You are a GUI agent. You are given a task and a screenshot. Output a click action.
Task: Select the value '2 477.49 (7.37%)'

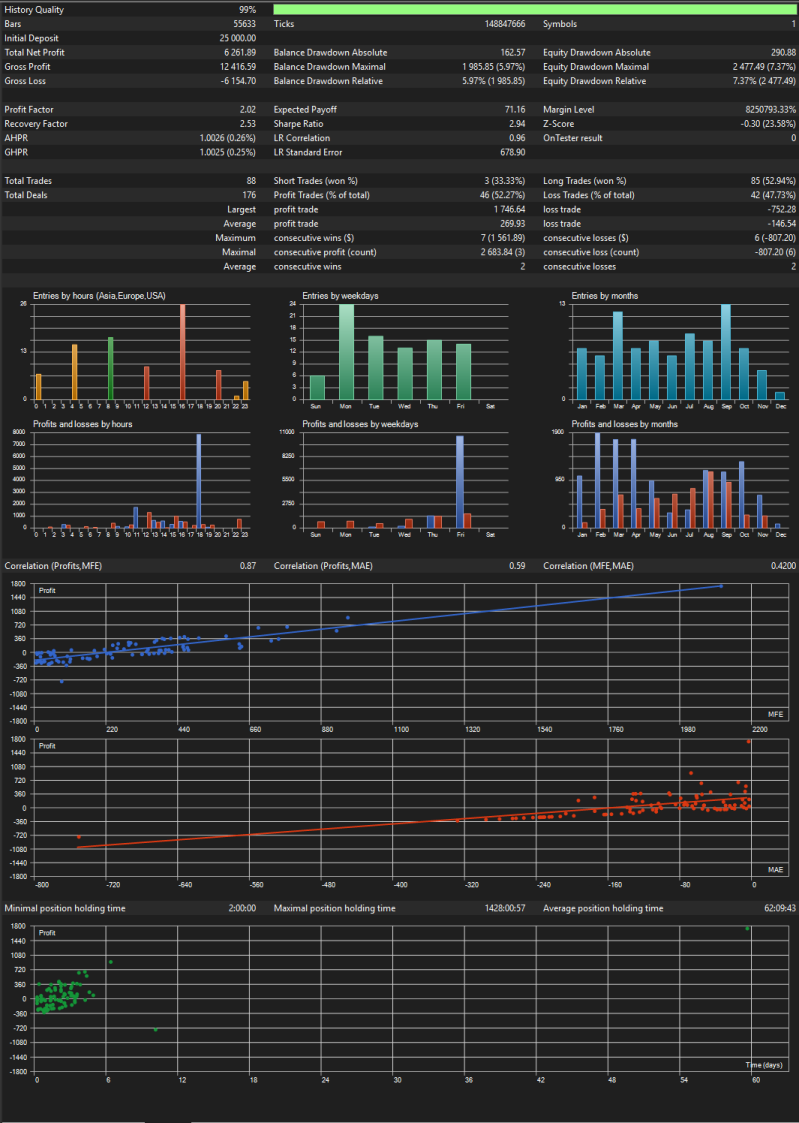[764, 67]
